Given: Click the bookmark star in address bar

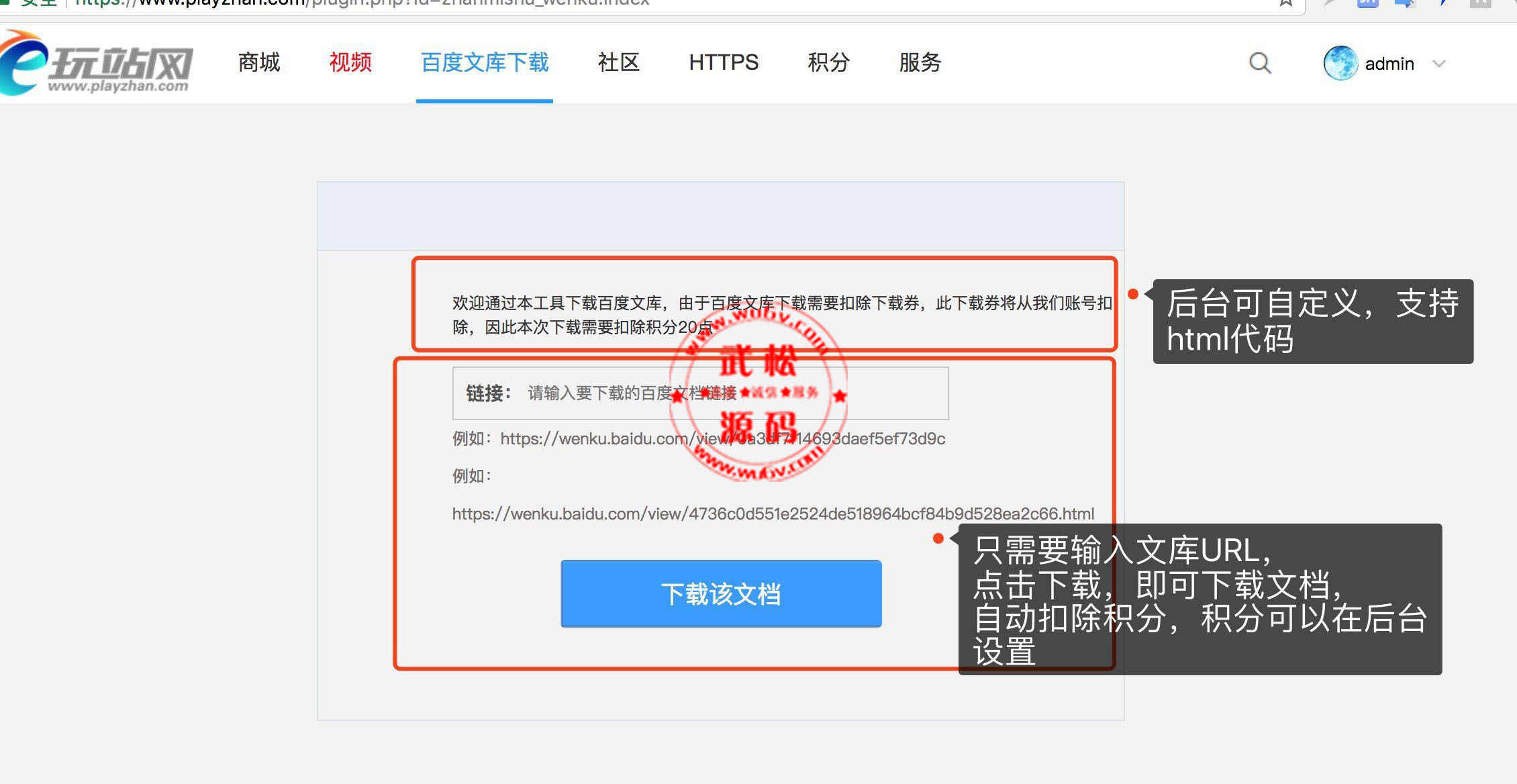Looking at the screenshot, I should 1286,3.
